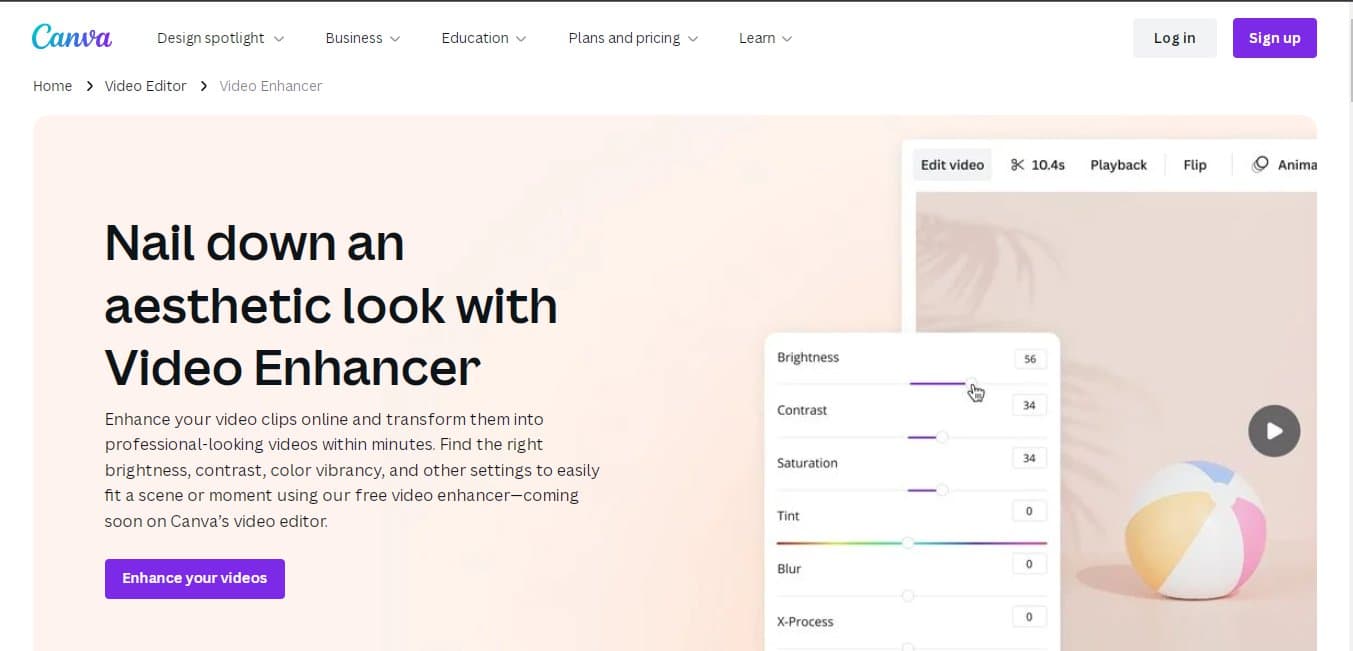Click the Blur slider handle
The height and width of the screenshot is (651, 1353).
908,596
